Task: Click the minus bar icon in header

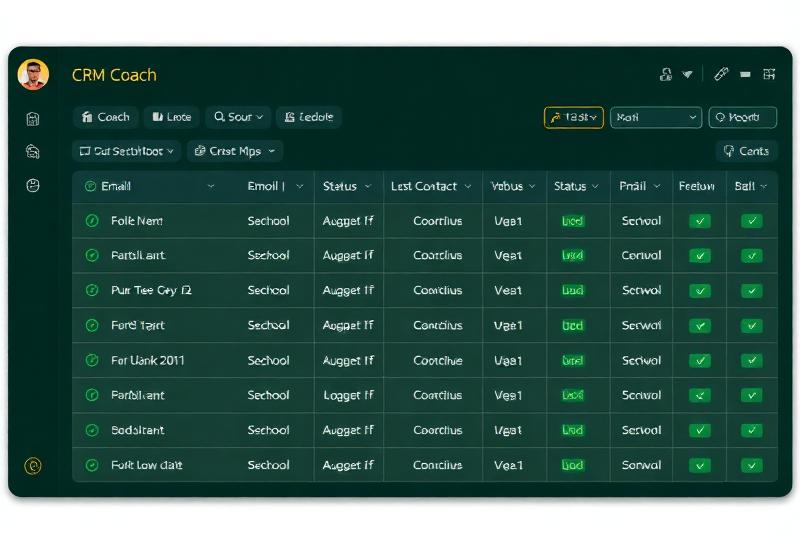Action: pos(745,75)
